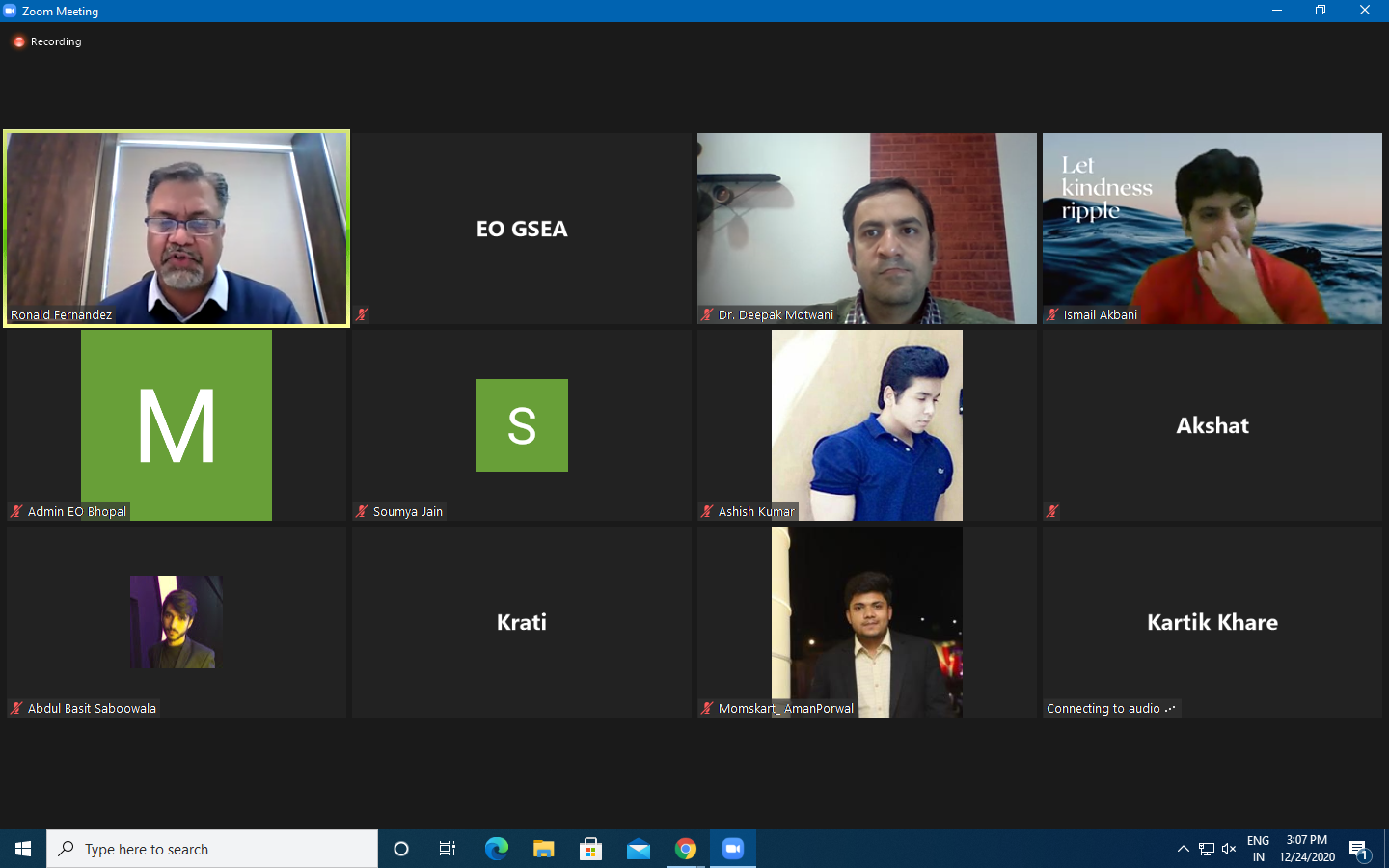Screen dimensions: 1389x868
Task: Open Microsoft Edge from the taskbar
Action: 496,849
